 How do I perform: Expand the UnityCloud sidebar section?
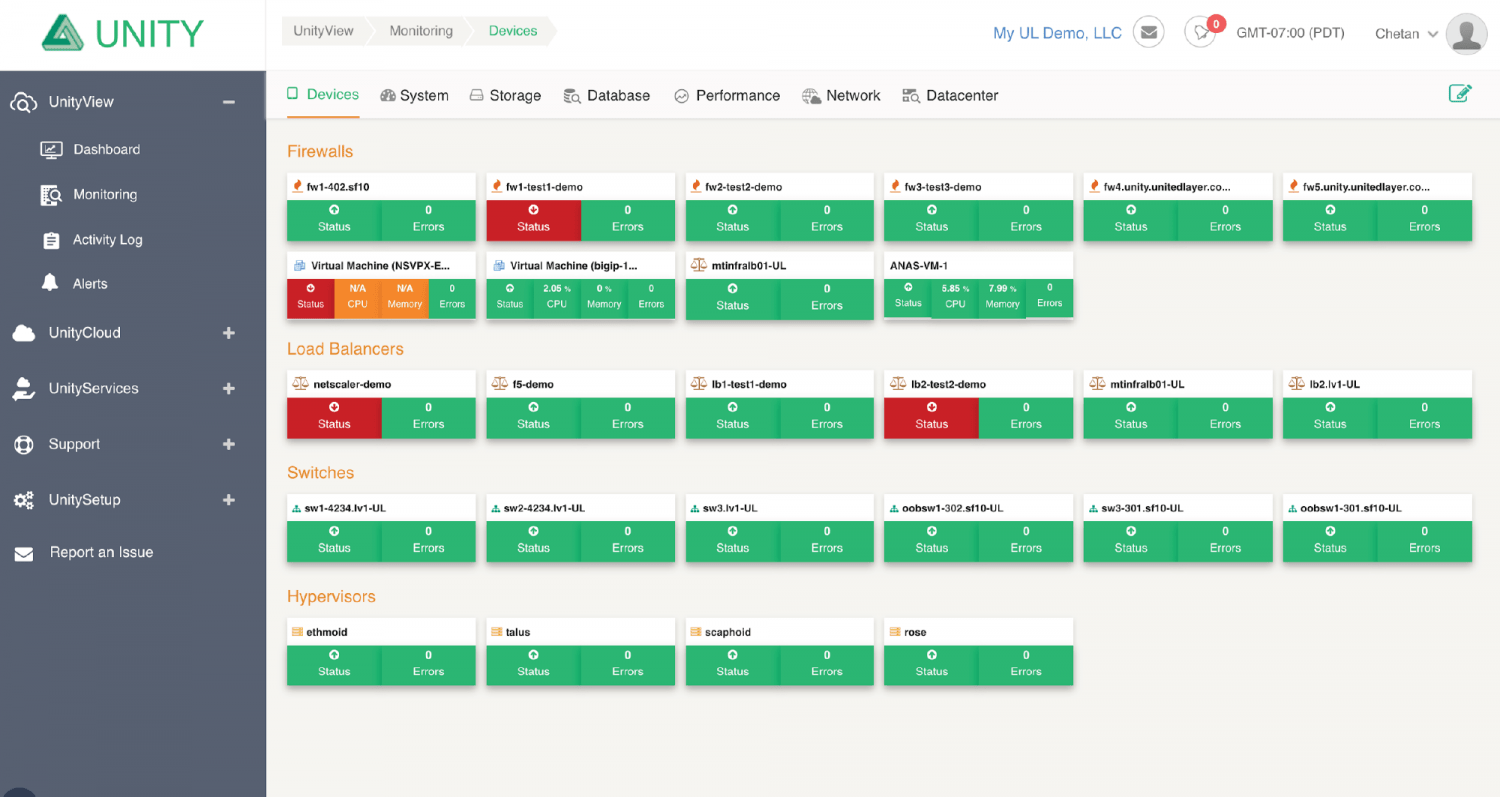(x=228, y=333)
